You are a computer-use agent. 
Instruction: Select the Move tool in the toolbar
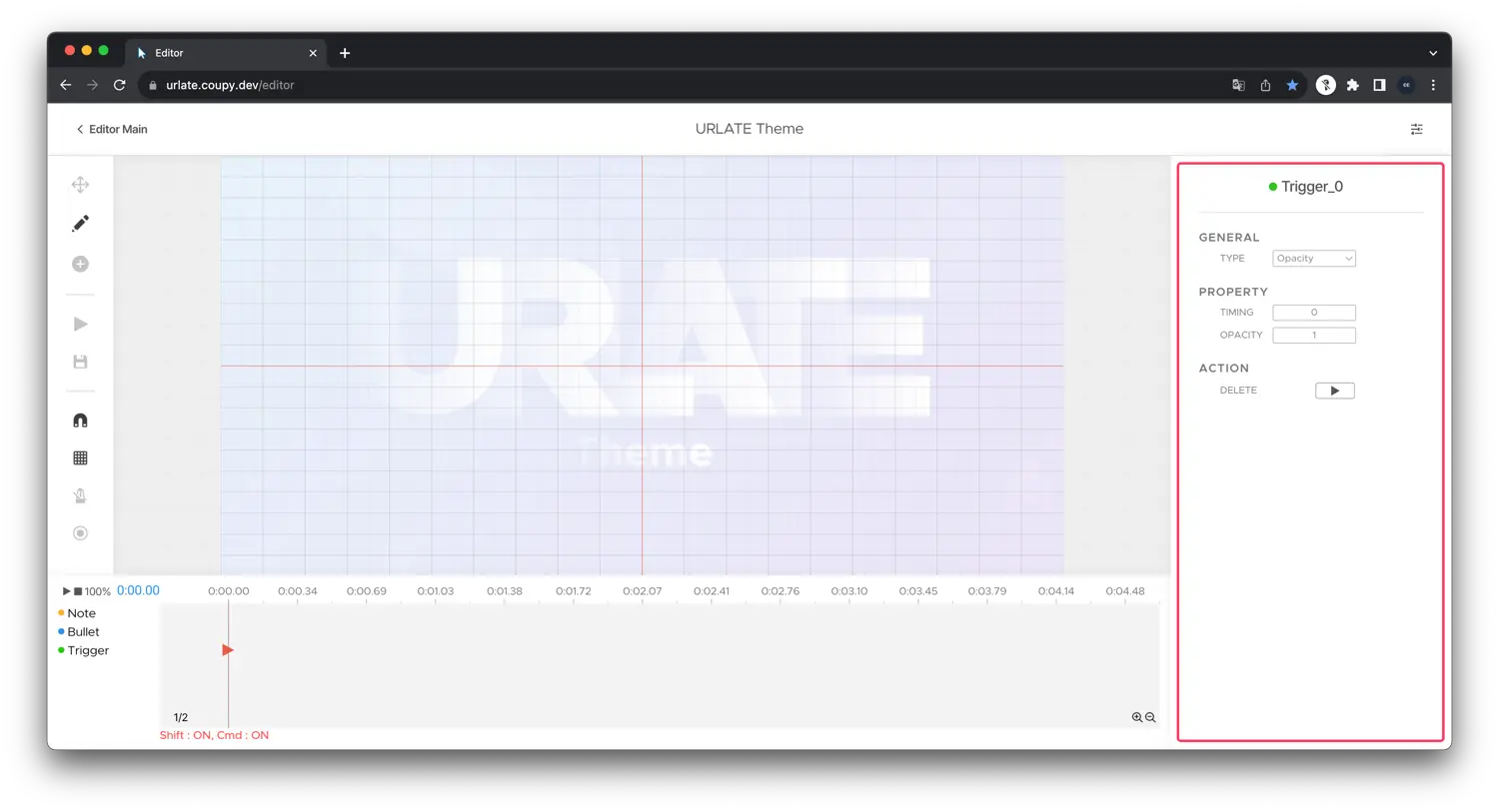pyautogui.click(x=80, y=184)
